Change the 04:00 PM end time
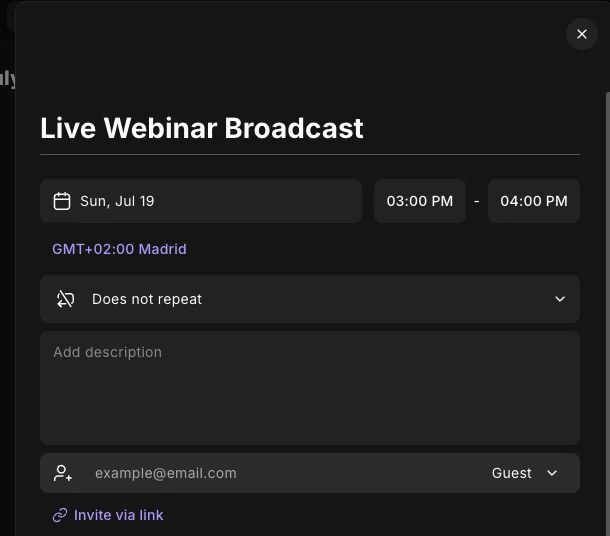This screenshot has width=610, height=536. tap(534, 201)
